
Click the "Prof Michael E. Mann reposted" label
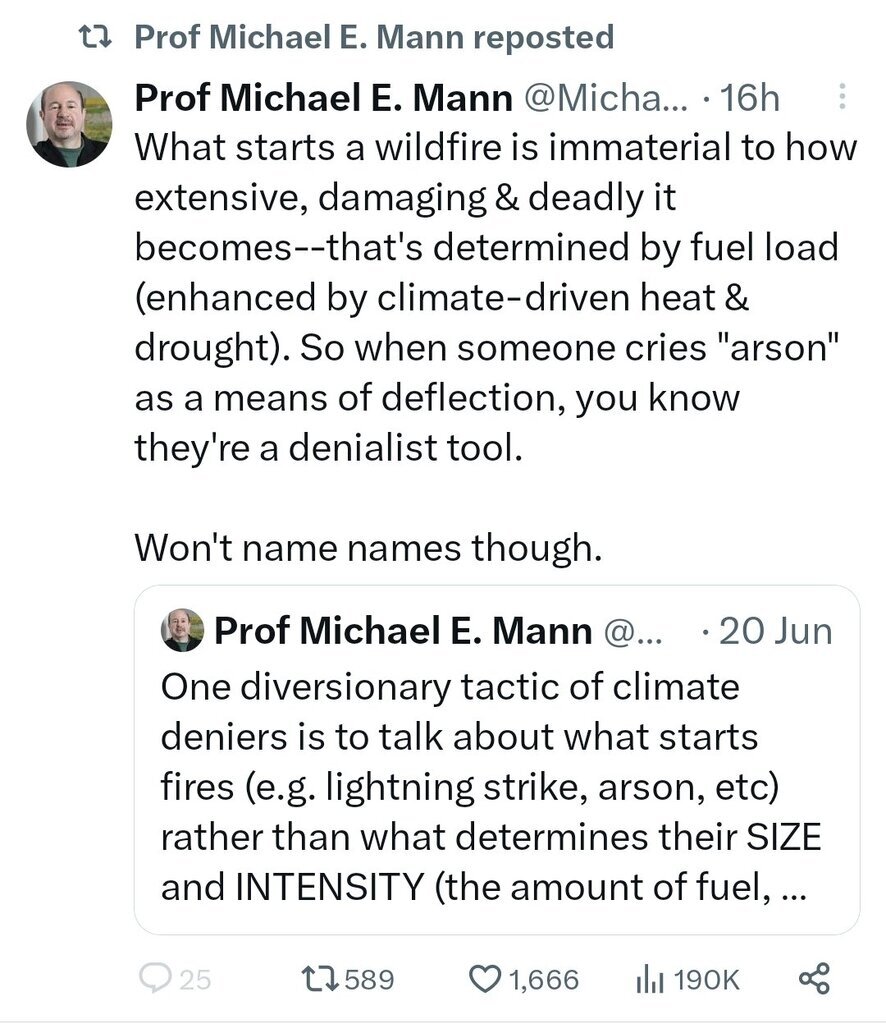374,37
